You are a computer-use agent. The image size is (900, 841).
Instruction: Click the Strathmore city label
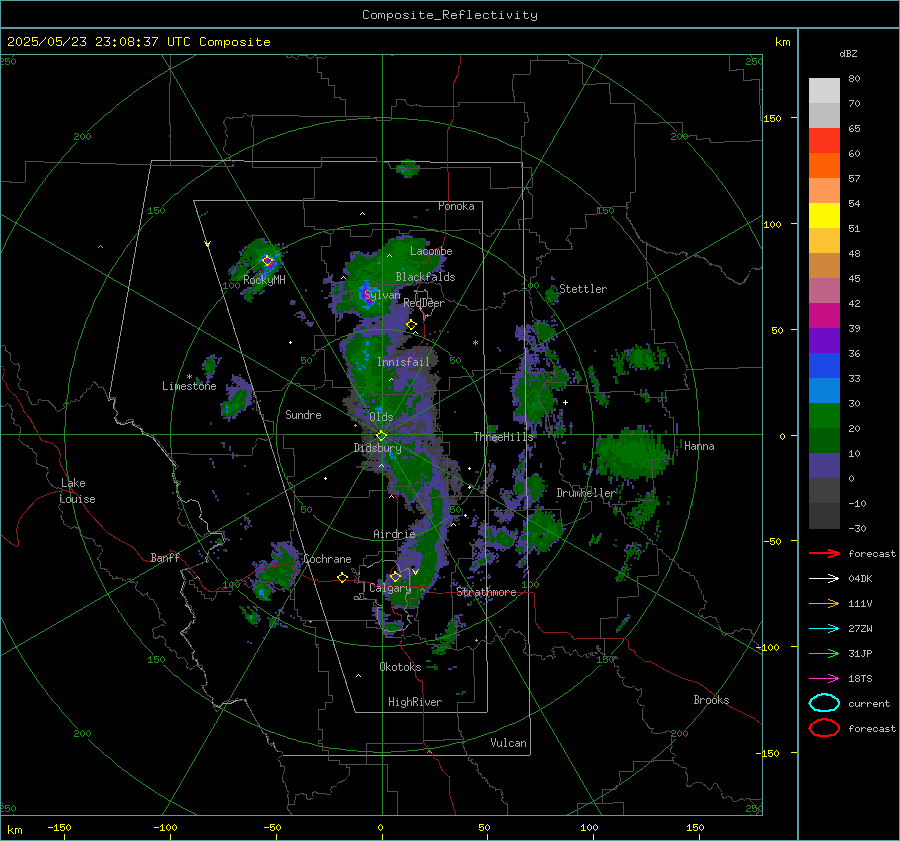click(x=486, y=592)
